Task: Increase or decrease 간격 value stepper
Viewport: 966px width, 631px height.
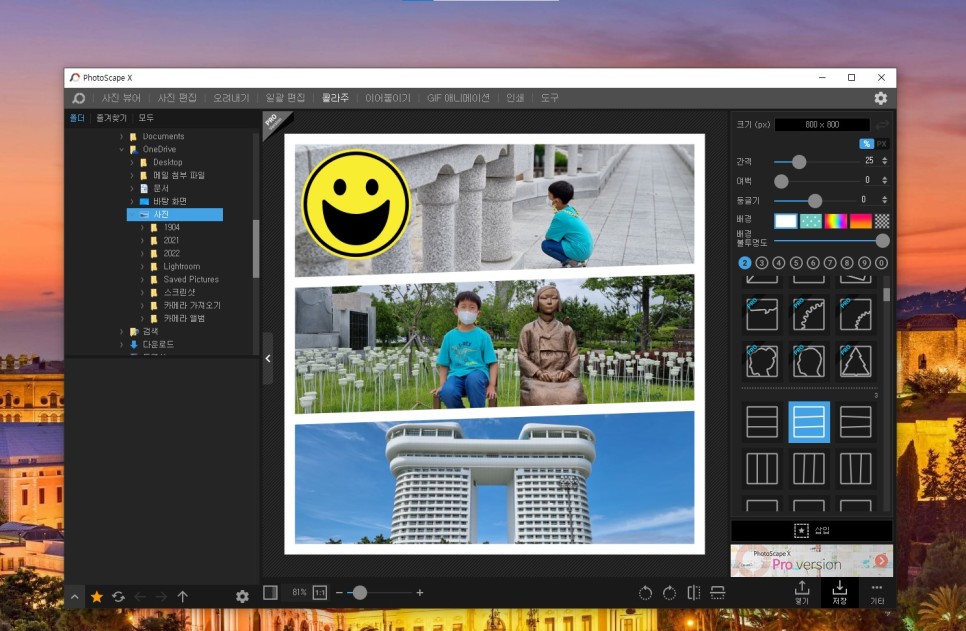Action: (885, 160)
